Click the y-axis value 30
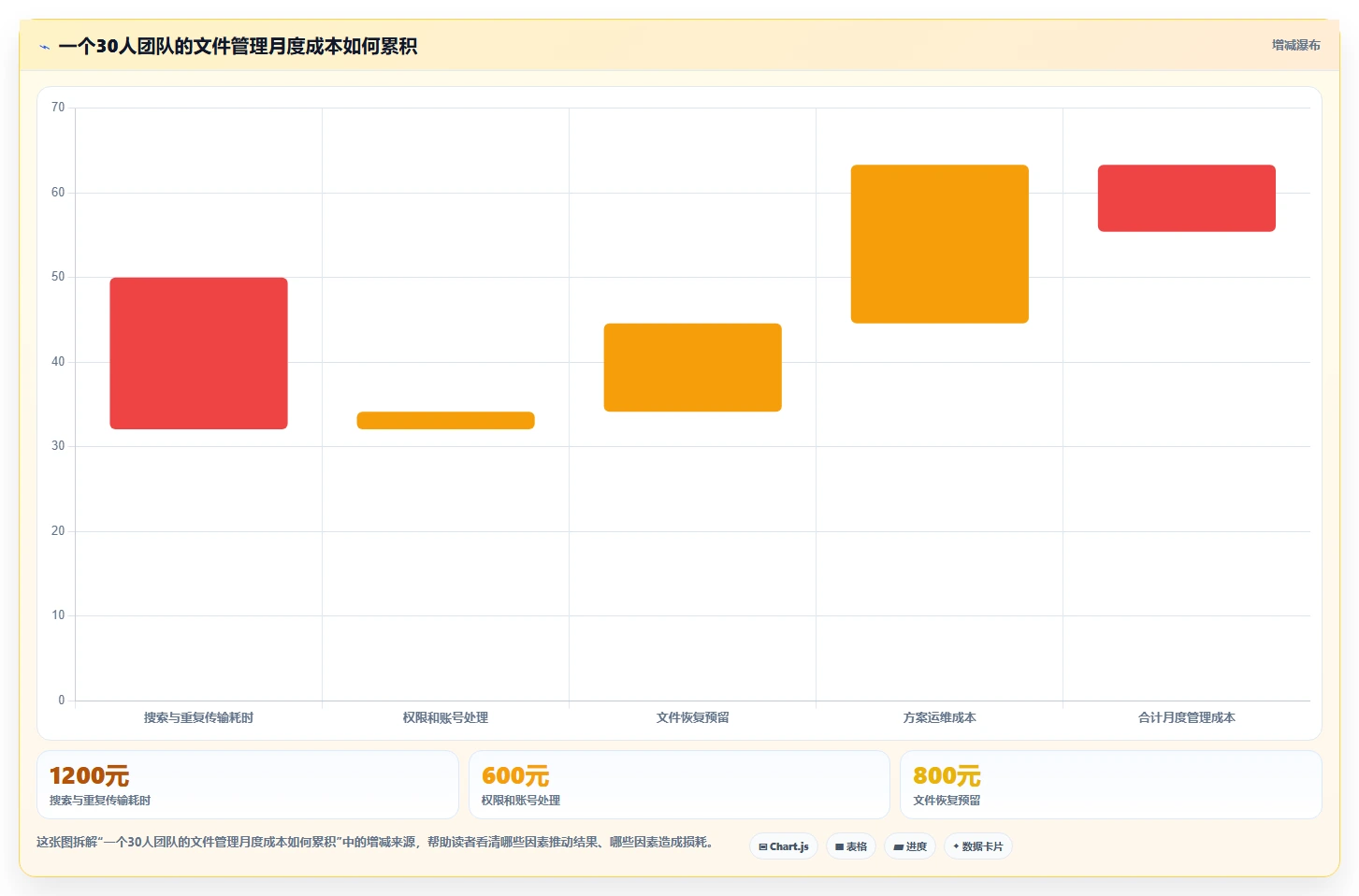This screenshot has height=896, width=1359. [58, 446]
